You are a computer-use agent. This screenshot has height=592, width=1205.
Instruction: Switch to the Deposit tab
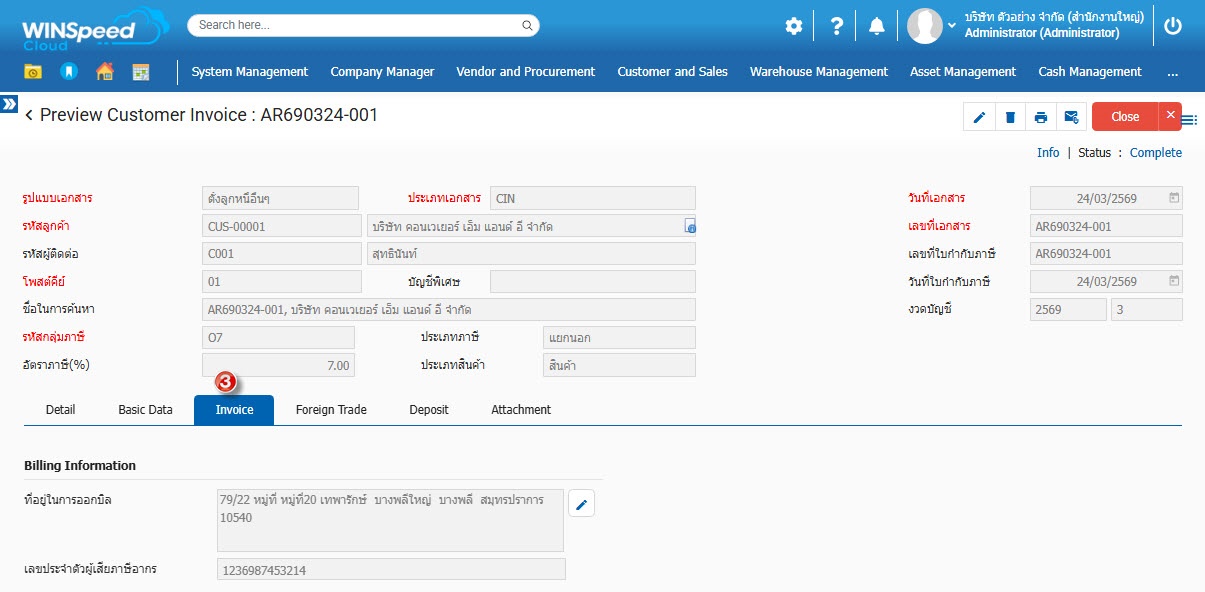pos(429,410)
